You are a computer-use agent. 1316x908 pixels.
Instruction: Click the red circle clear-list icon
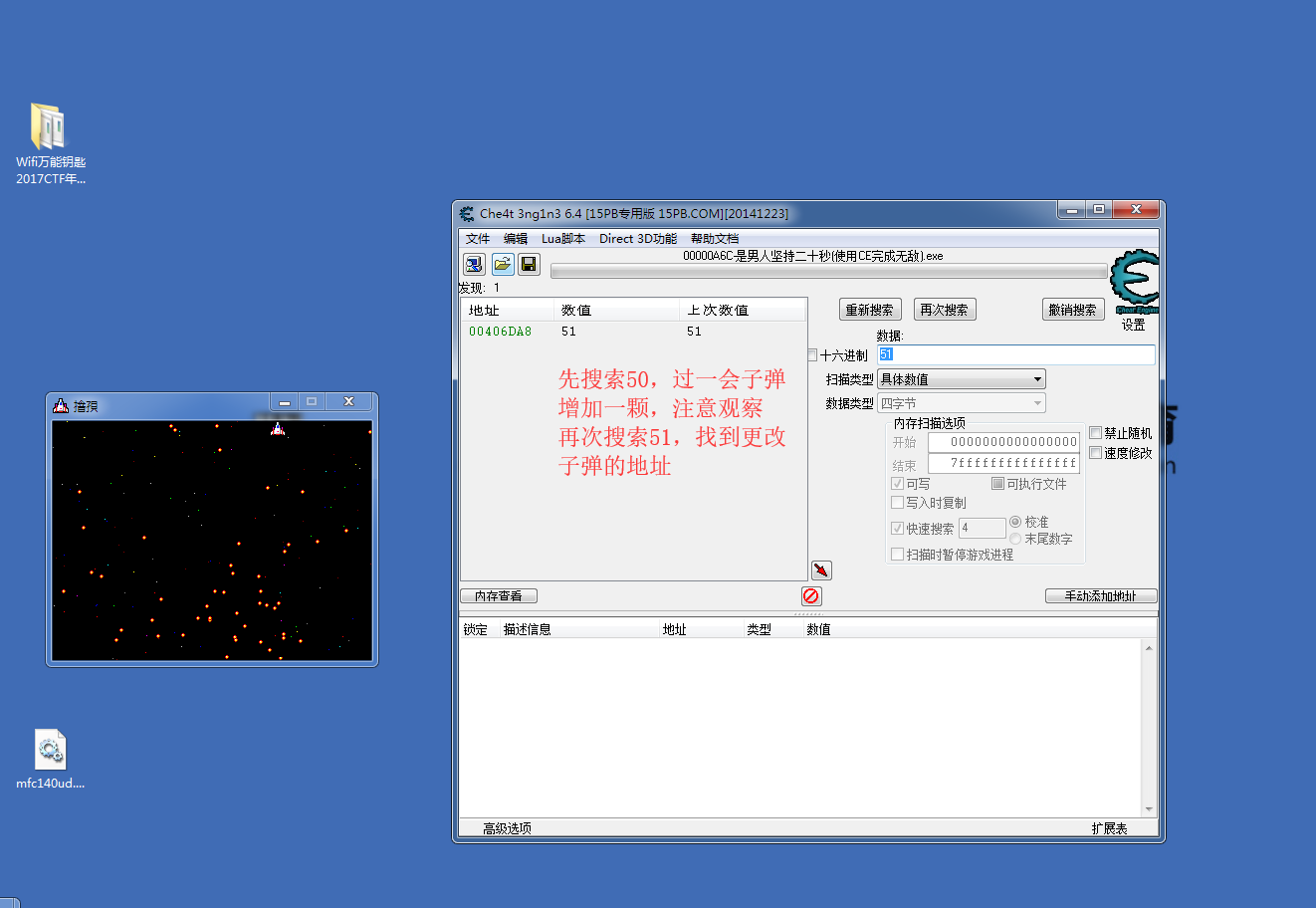[811, 595]
